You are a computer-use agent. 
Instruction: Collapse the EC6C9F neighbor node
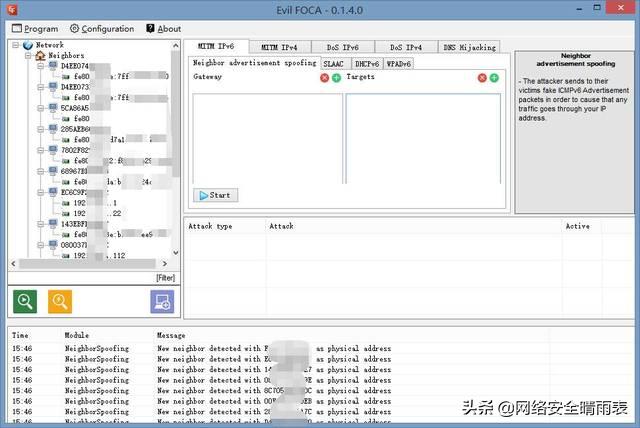coord(40,192)
